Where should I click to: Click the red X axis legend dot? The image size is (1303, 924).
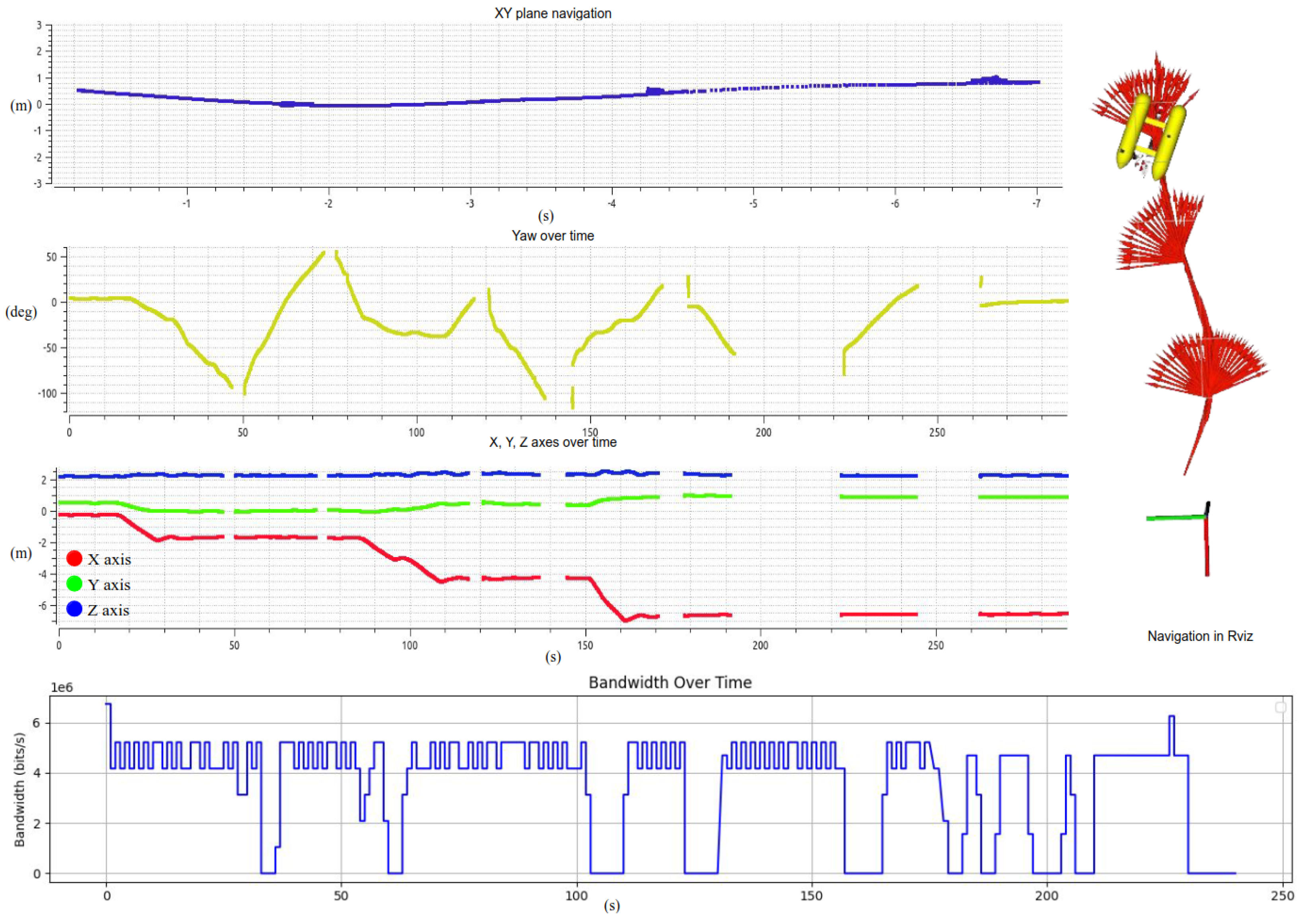pyautogui.click(x=74, y=559)
